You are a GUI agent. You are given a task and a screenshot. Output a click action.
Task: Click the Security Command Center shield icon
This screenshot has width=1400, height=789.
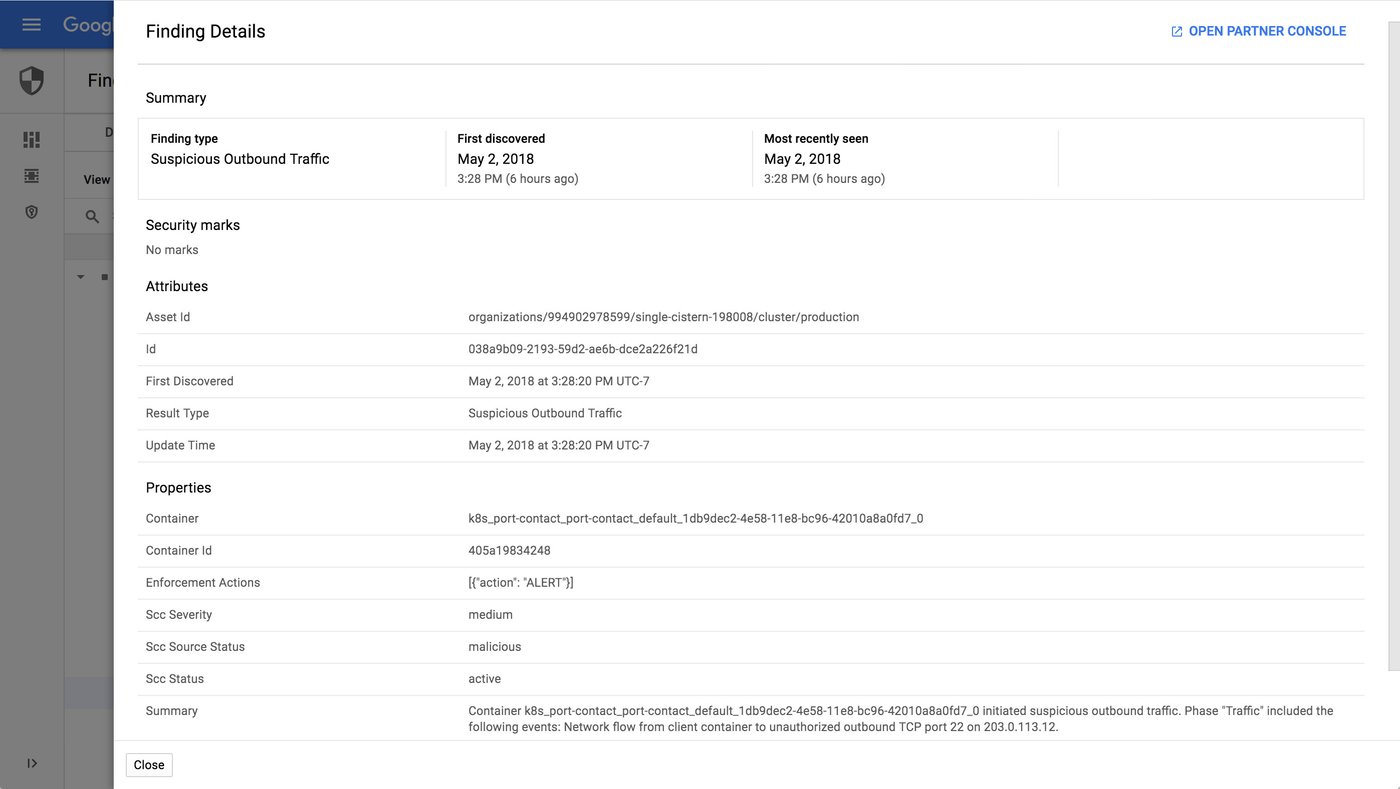(31, 81)
